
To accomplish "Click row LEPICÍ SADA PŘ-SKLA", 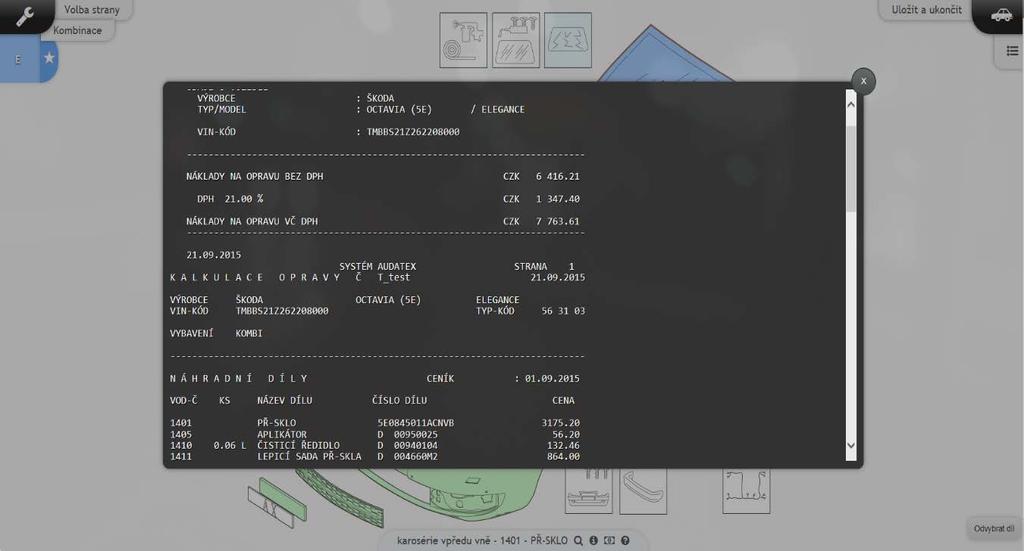I will tap(375, 456).
